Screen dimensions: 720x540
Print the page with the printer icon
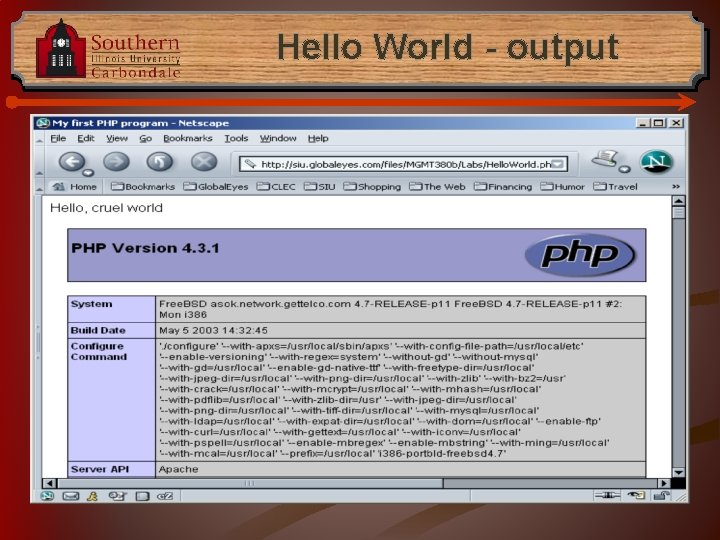coord(605,159)
